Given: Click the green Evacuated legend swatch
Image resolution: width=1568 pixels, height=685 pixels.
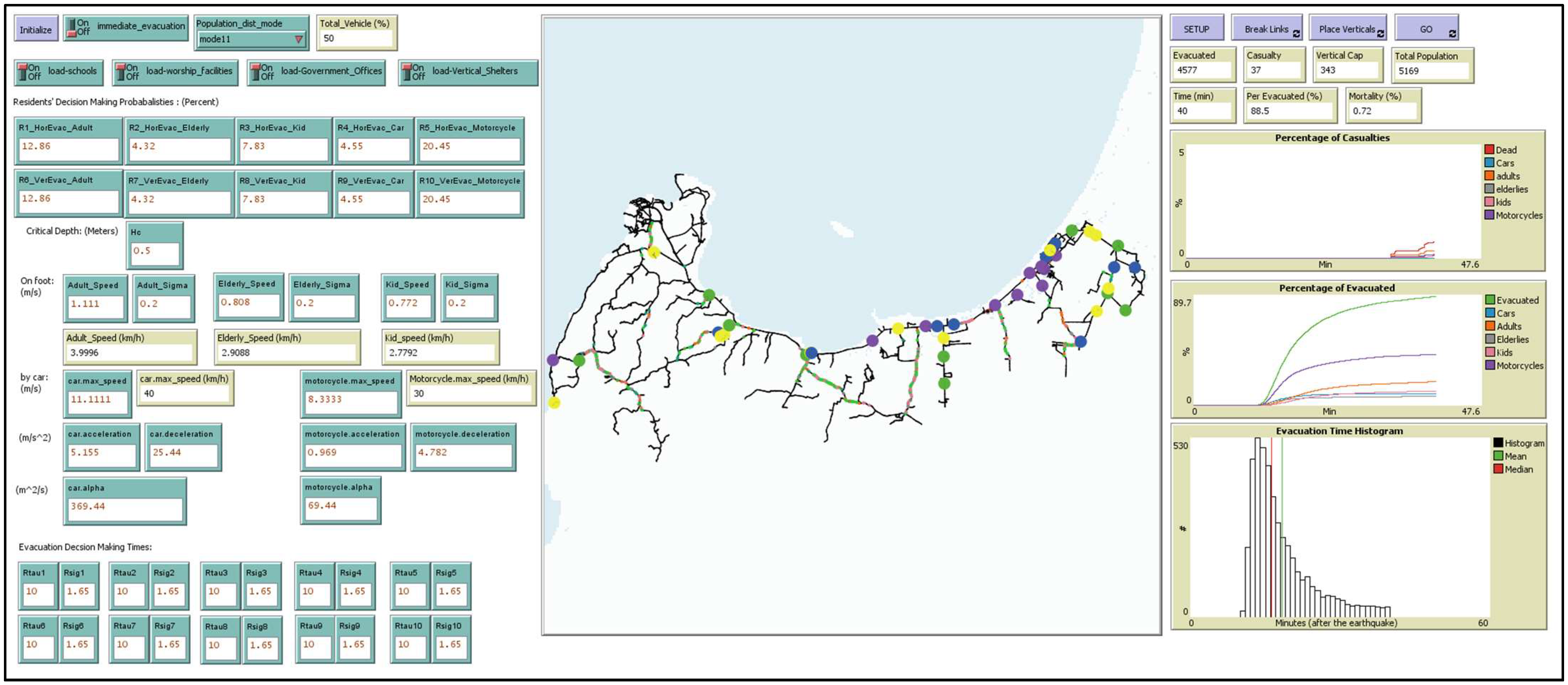Looking at the screenshot, I should [1490, 300].
